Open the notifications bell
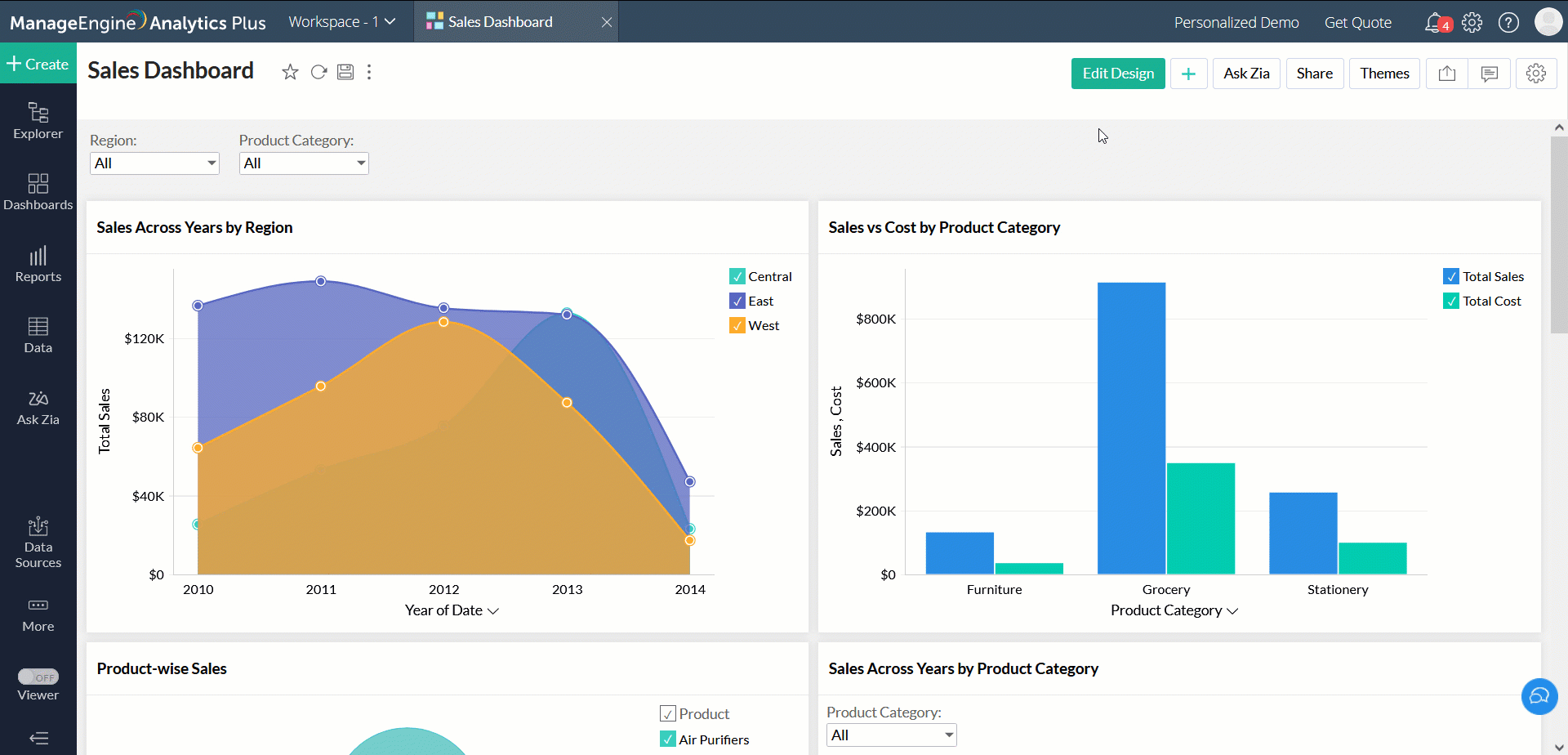The height and width of the screenshot is (755, 1568). [1434, 22]
